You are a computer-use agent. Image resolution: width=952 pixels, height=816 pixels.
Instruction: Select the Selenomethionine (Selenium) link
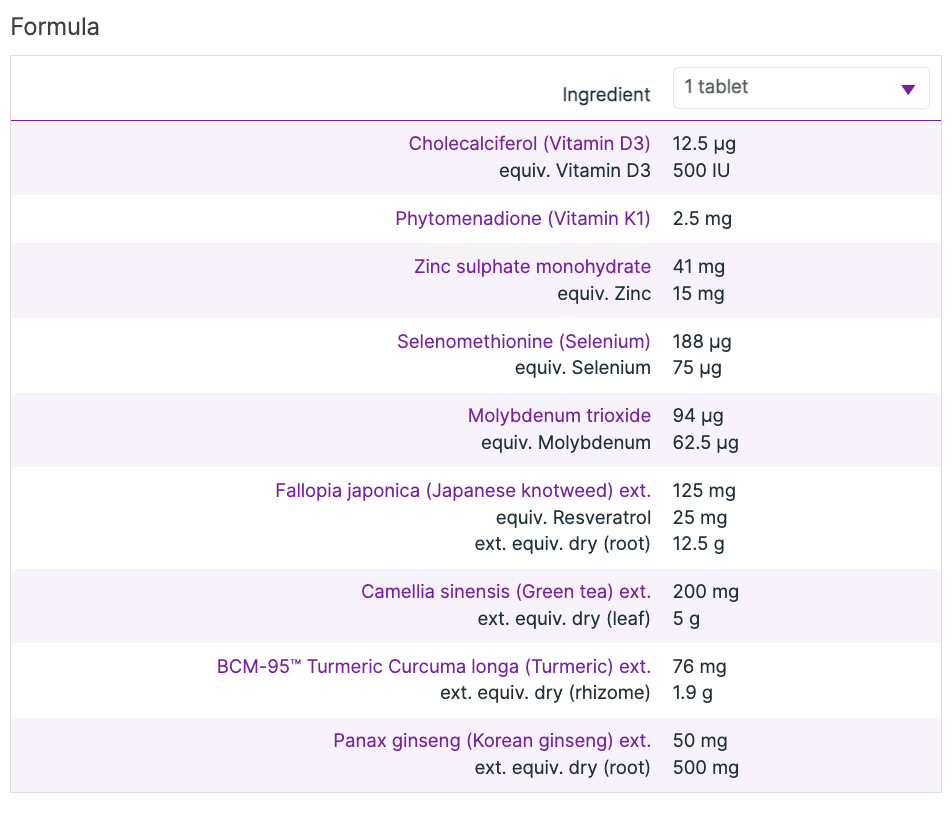[523, 341]
